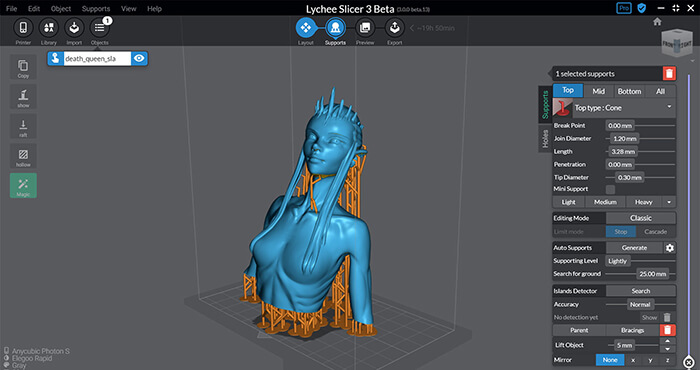The width and height of the screenshot is (700, 370).
Task: Click the Copy tool in left sidebar
Action: [x=23, y=67]
